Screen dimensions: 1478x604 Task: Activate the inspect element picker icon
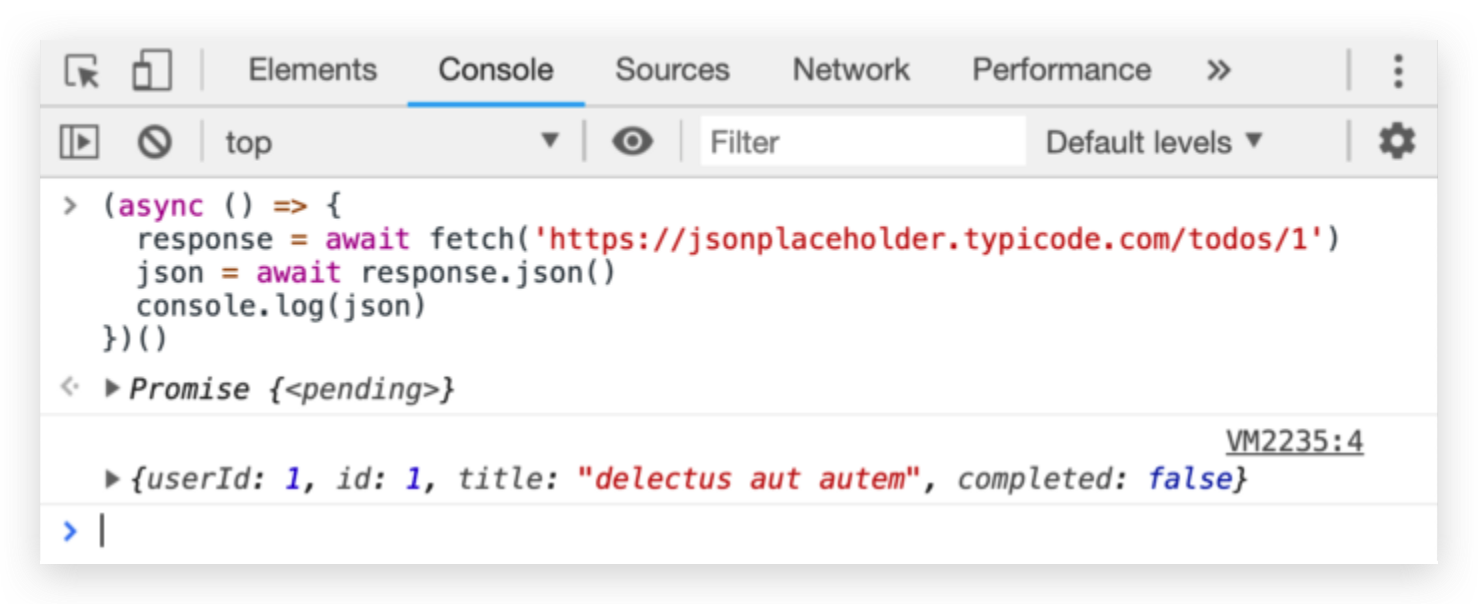coord(82,71)
